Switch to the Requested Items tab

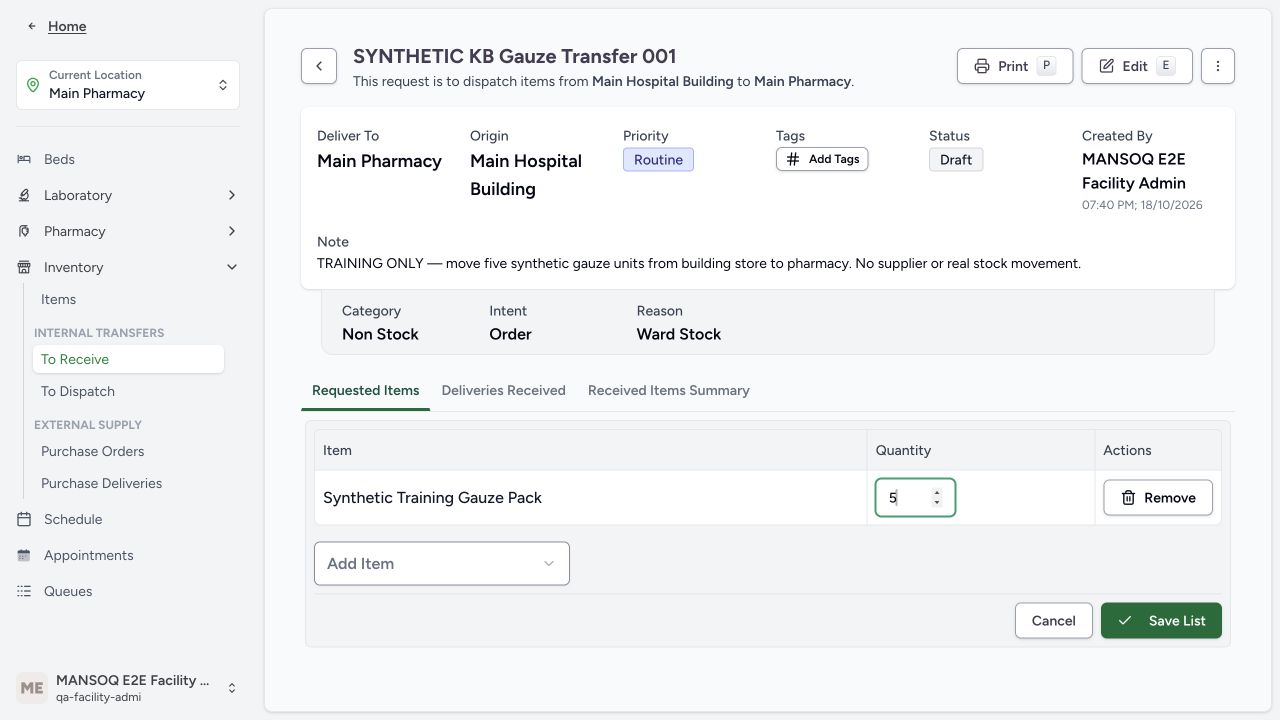365,390
